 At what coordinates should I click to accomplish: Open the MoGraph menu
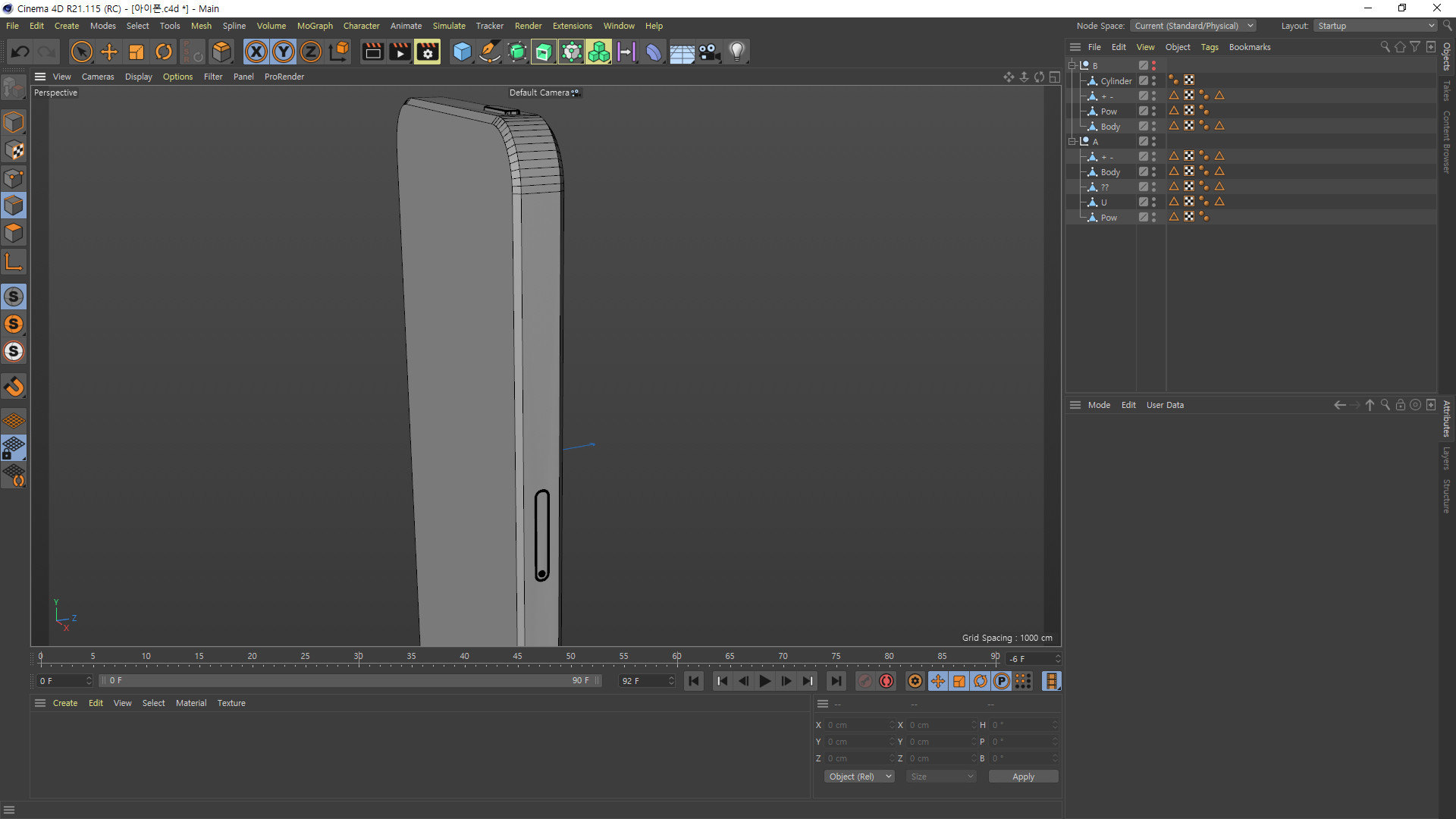pyautogui.click(x=315, y=26)
